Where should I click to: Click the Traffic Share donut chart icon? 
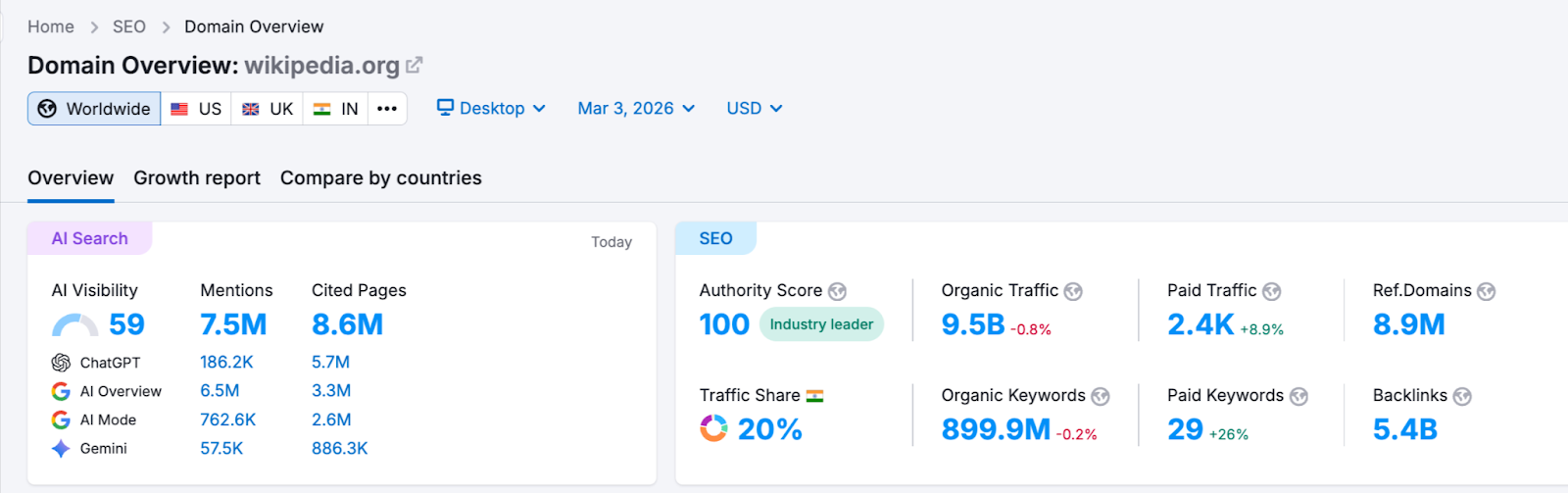click(x=713, y=428)
